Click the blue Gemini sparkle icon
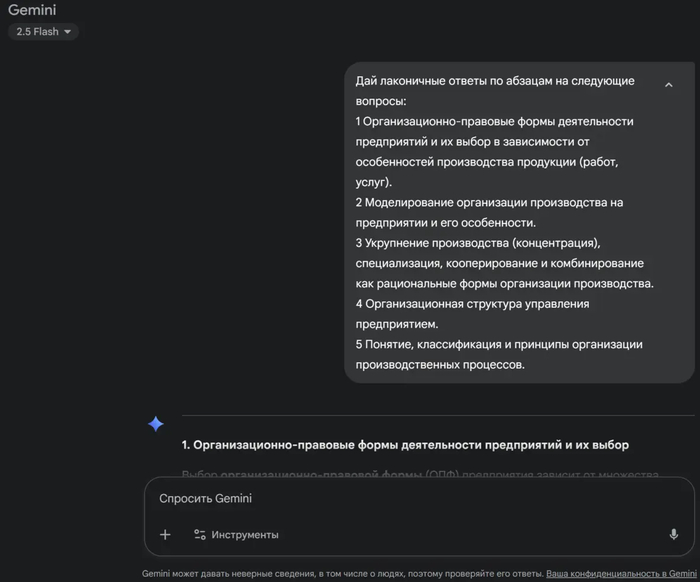Viewport: 700px width, 582px height. [156, 424]
